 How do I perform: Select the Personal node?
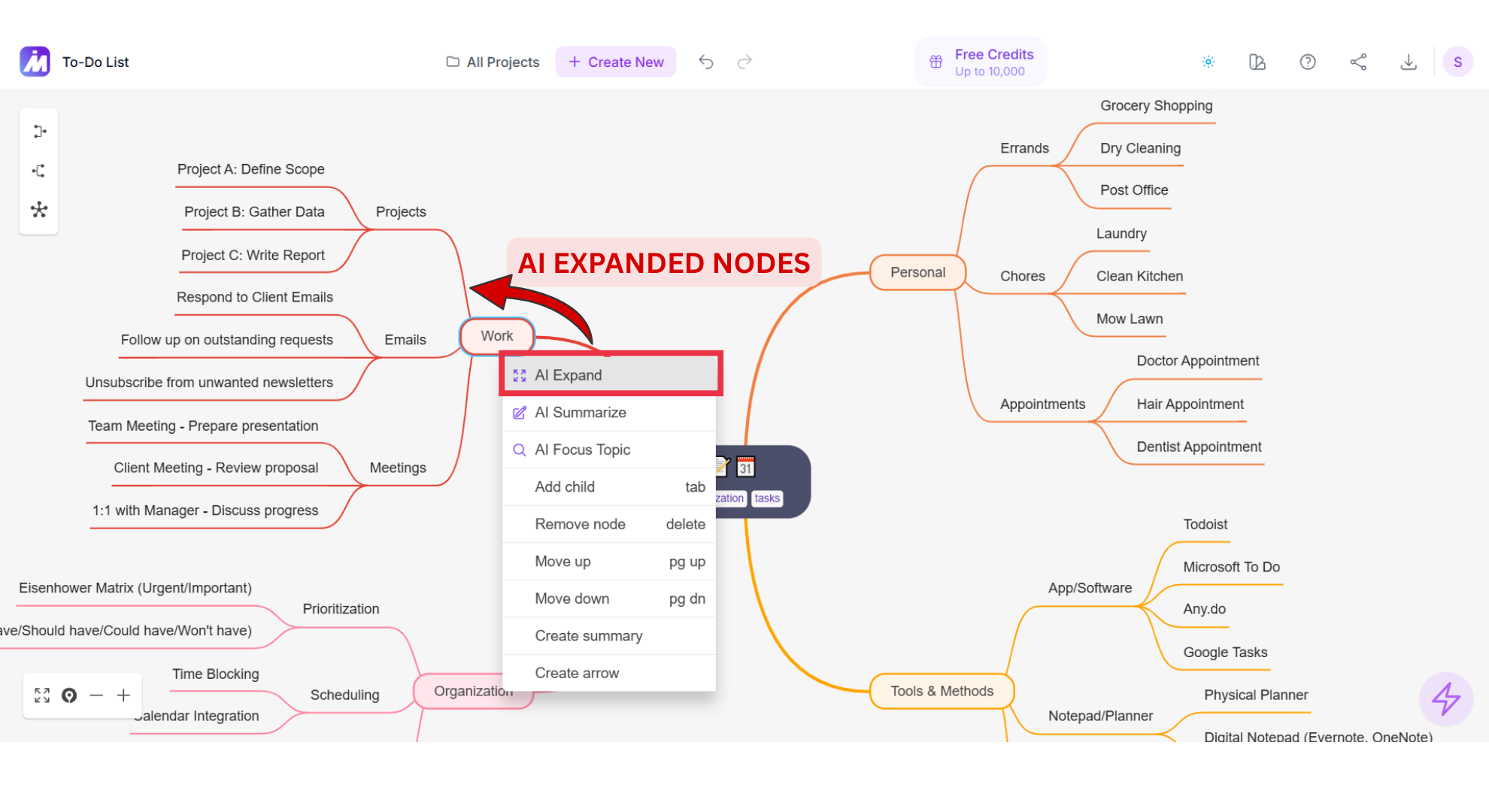917,272
